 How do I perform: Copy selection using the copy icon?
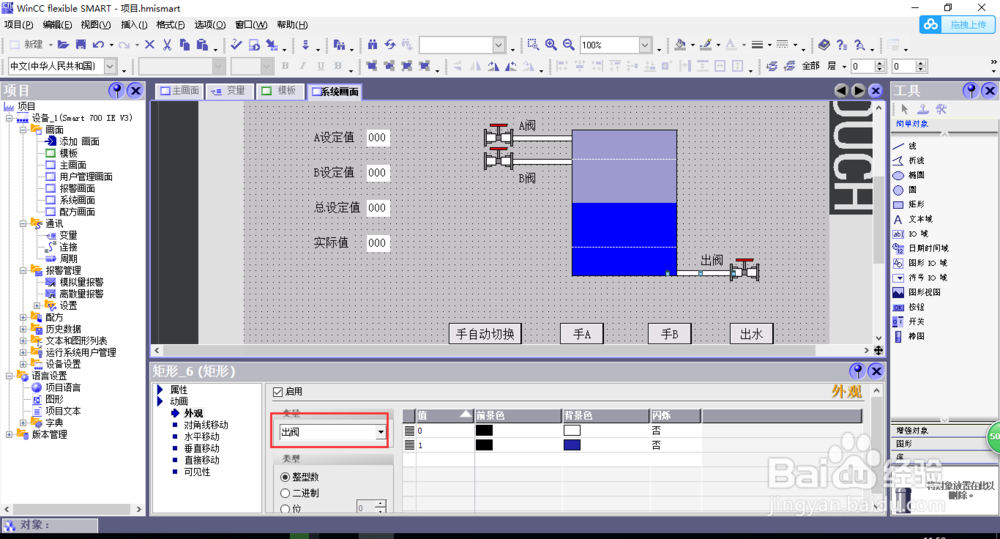184,45
